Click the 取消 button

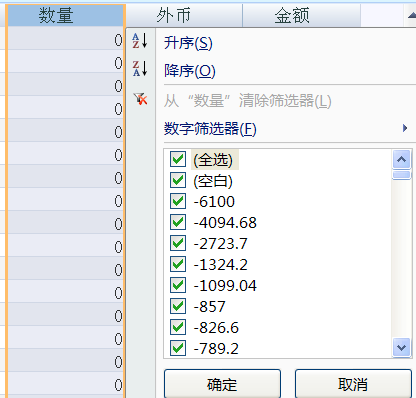pyautogui.click(x=353, y=384)
